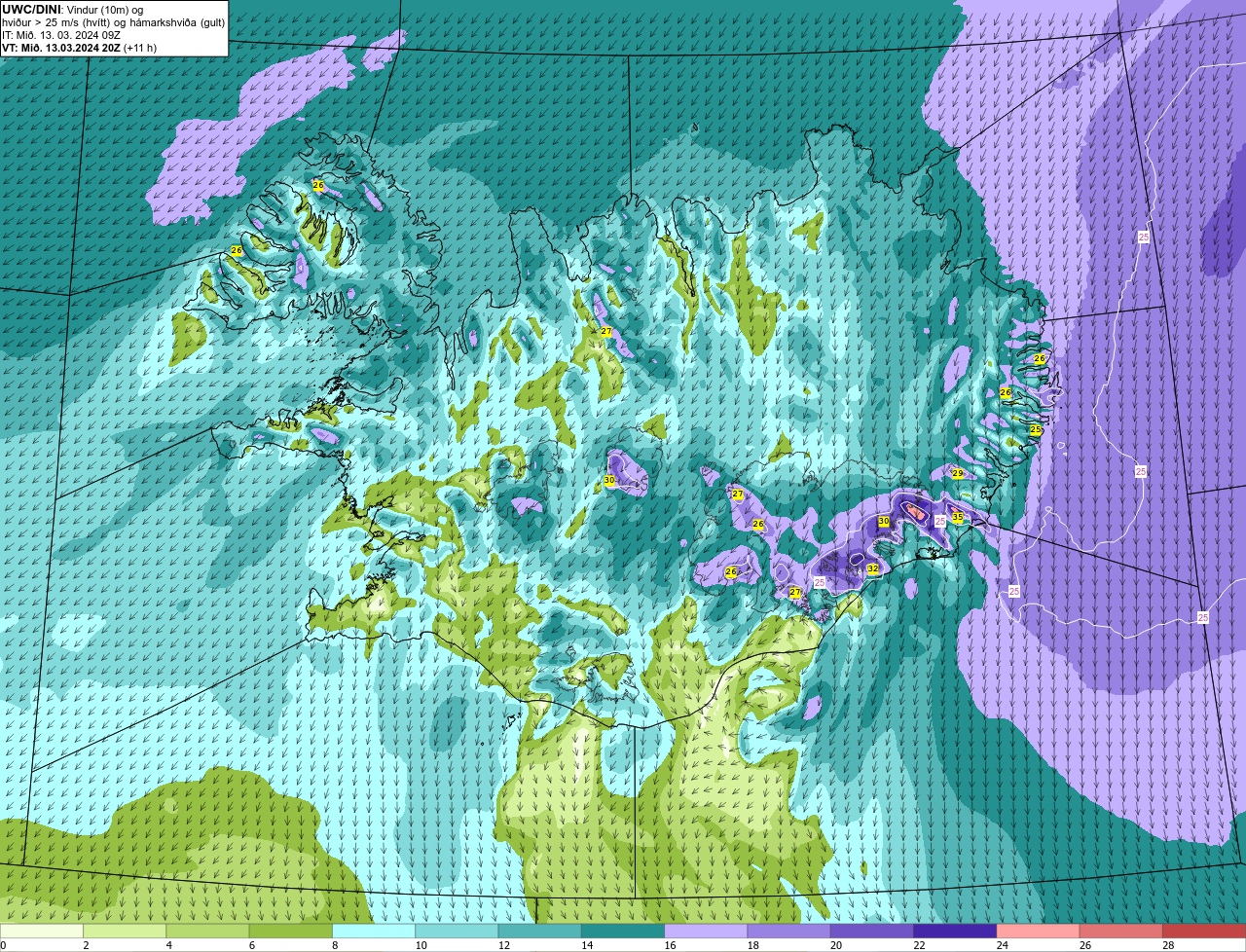
Task: Click the yellow 29 maximum gust marker
Action: pos(958,473)
